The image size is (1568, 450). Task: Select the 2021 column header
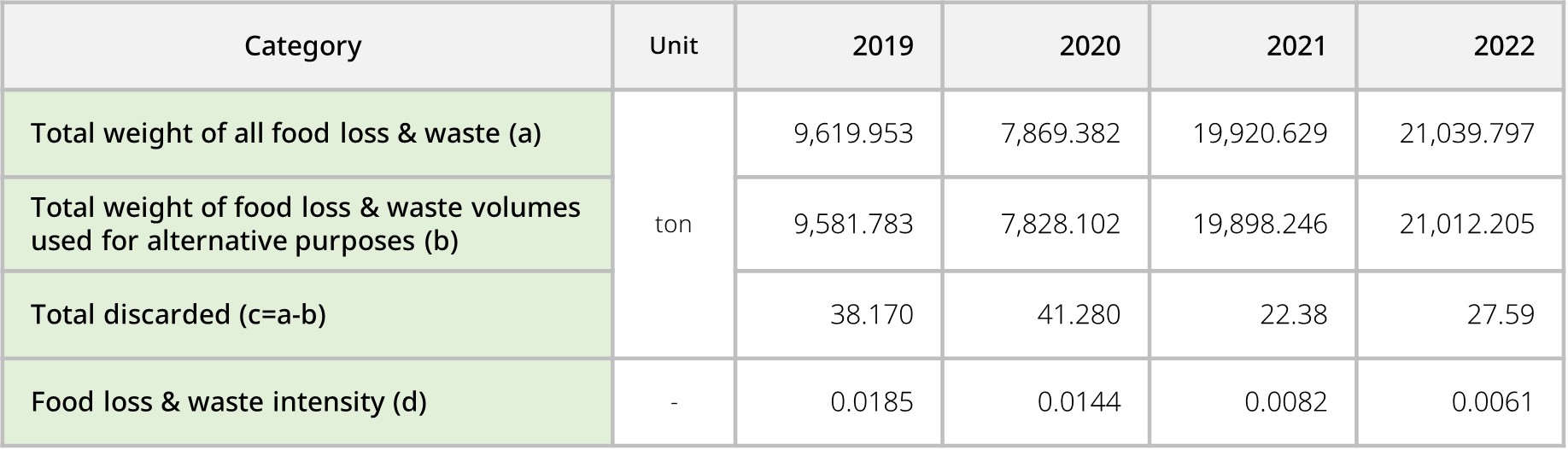pos(1296,46)
